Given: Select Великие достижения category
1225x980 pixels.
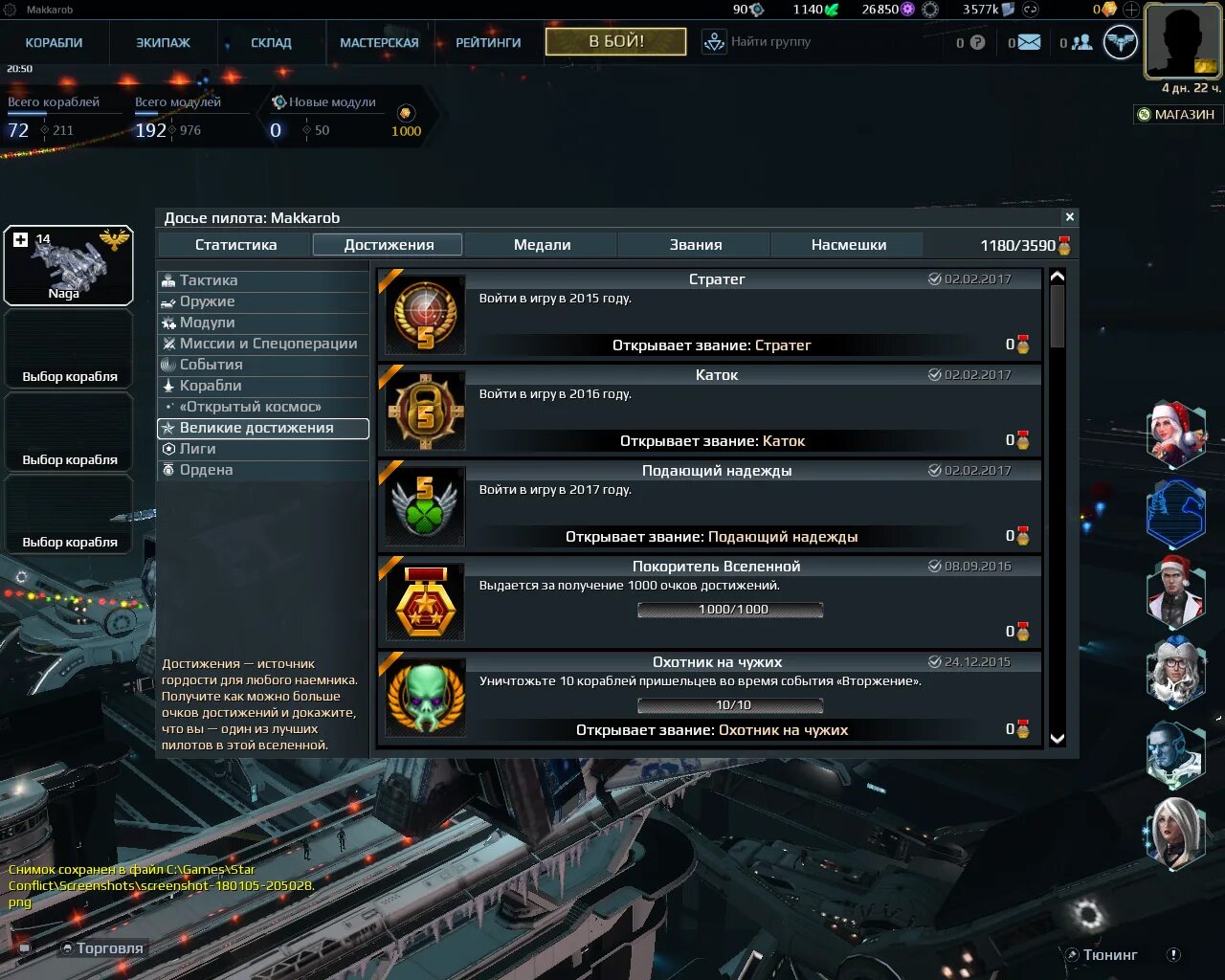Looking at the screenshot, I should 263,428.
